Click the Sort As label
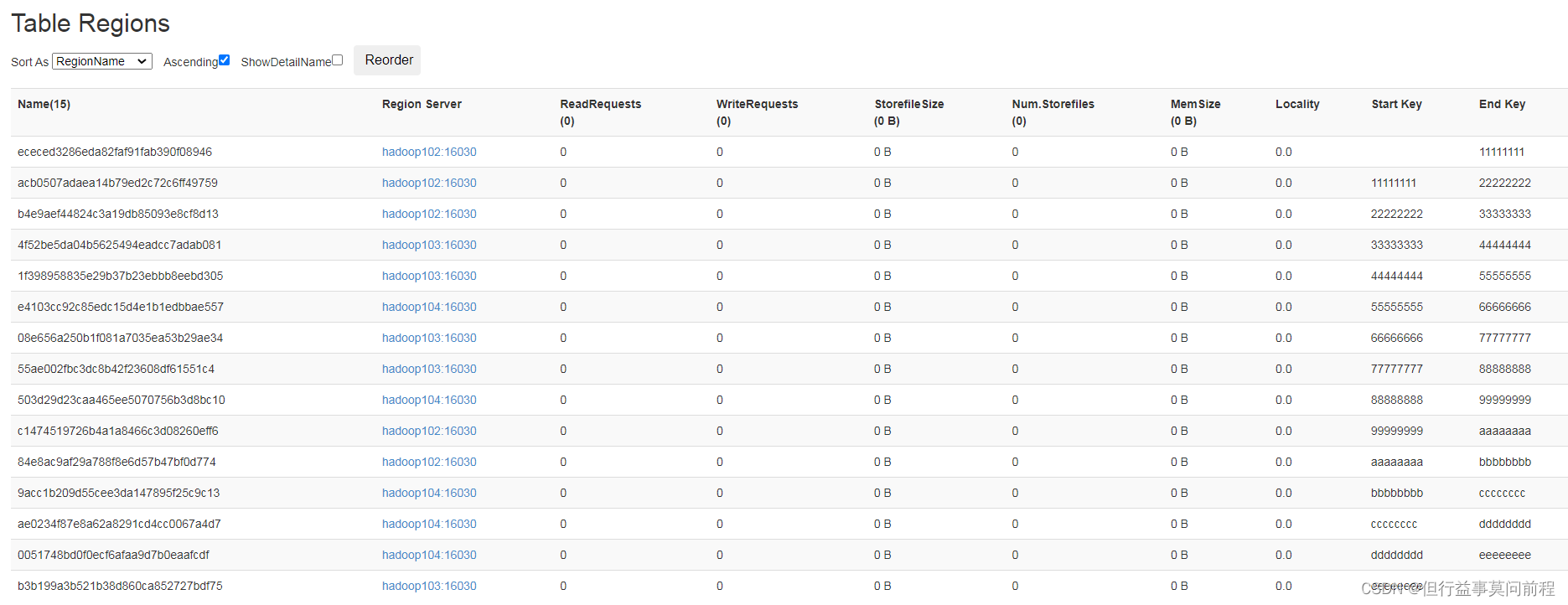 pos(29,62)
